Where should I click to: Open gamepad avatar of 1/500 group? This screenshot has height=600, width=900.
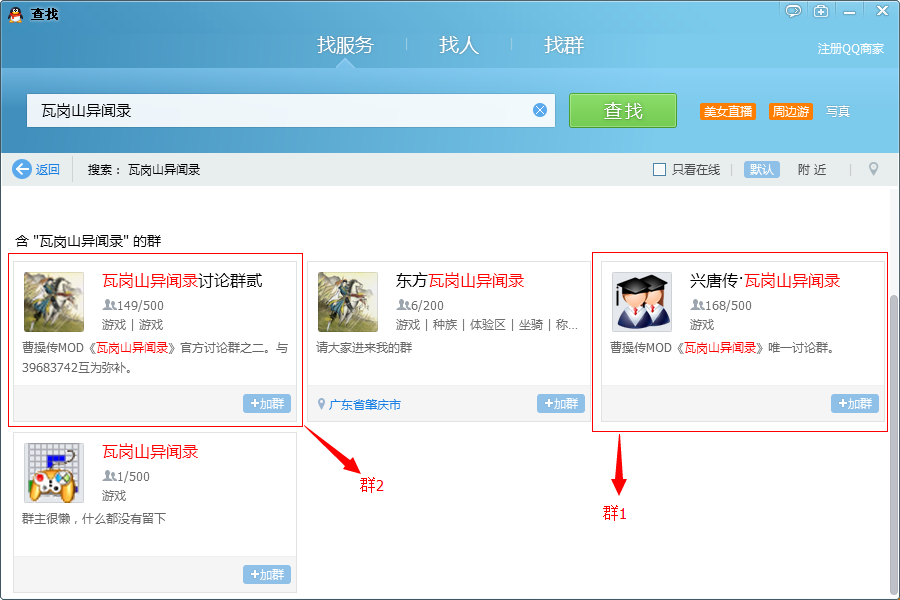54,473
